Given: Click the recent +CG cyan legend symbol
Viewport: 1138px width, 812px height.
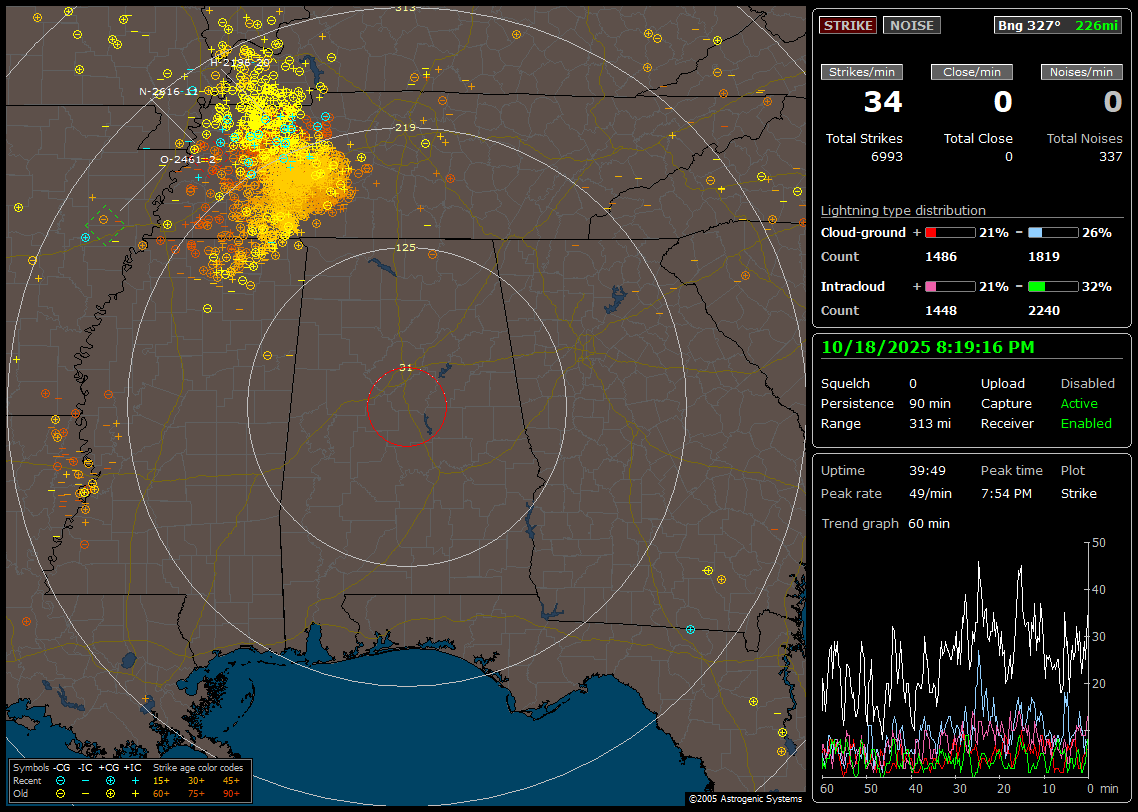Looking at the screenshot, I should click(110, 780).
